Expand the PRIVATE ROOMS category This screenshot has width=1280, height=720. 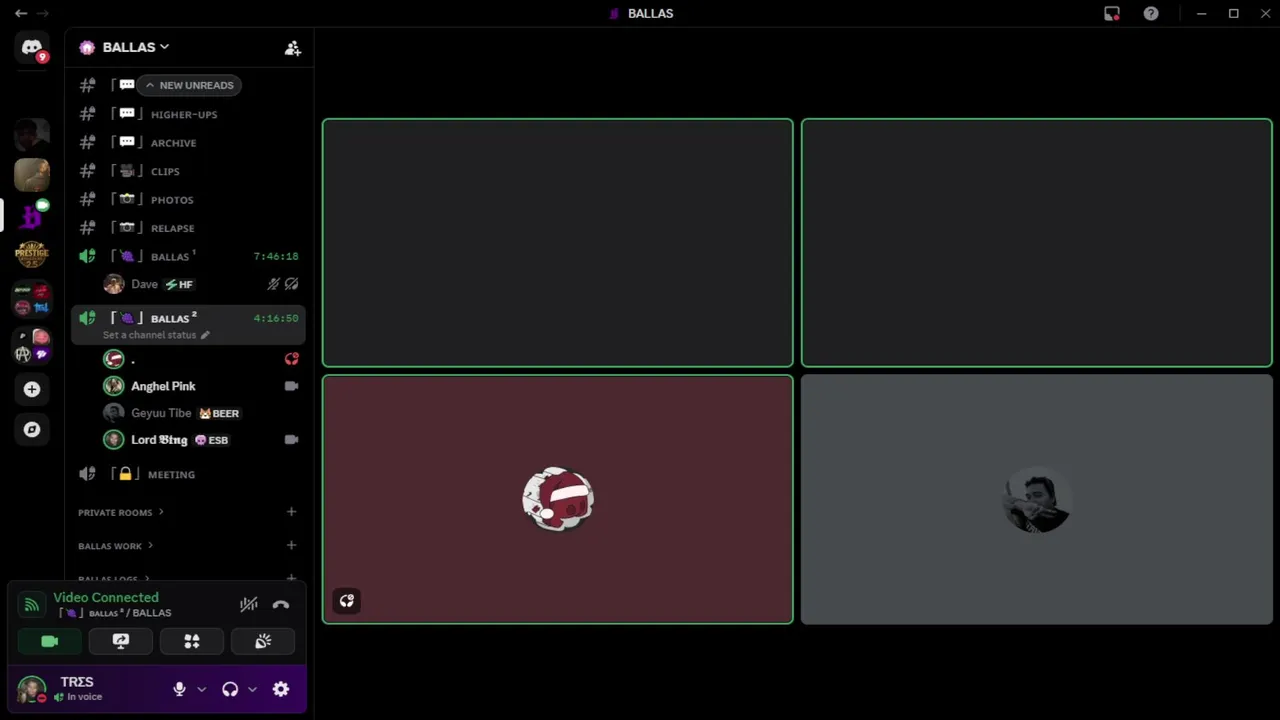pos(121,512)
